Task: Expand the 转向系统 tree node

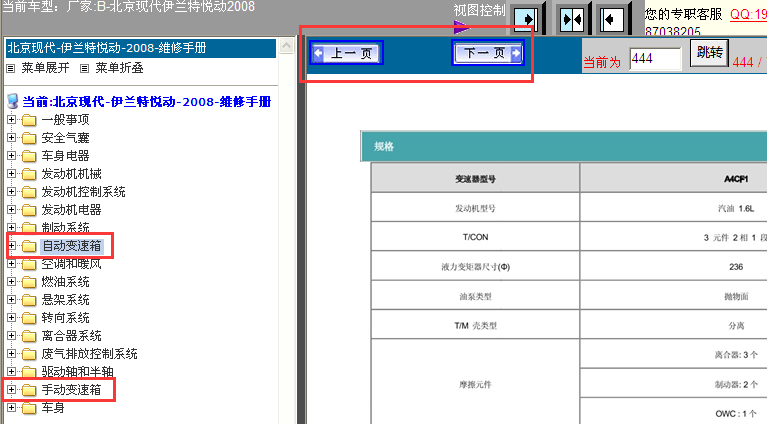Action: [x=11, y=317]
